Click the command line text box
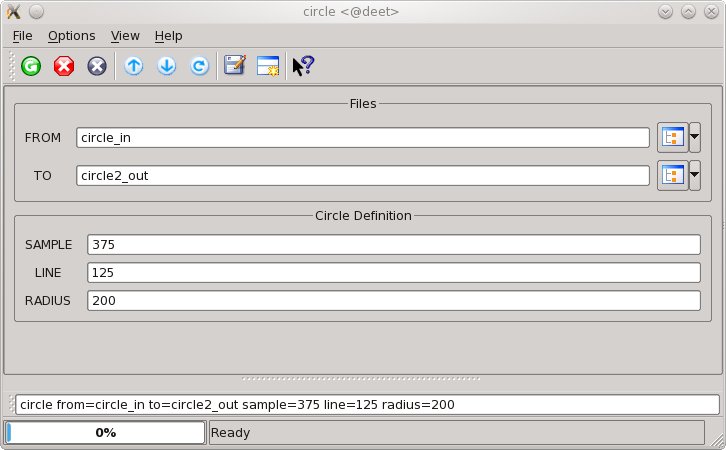The width and height of the screenshot is (726, 450). pos(367,404)
